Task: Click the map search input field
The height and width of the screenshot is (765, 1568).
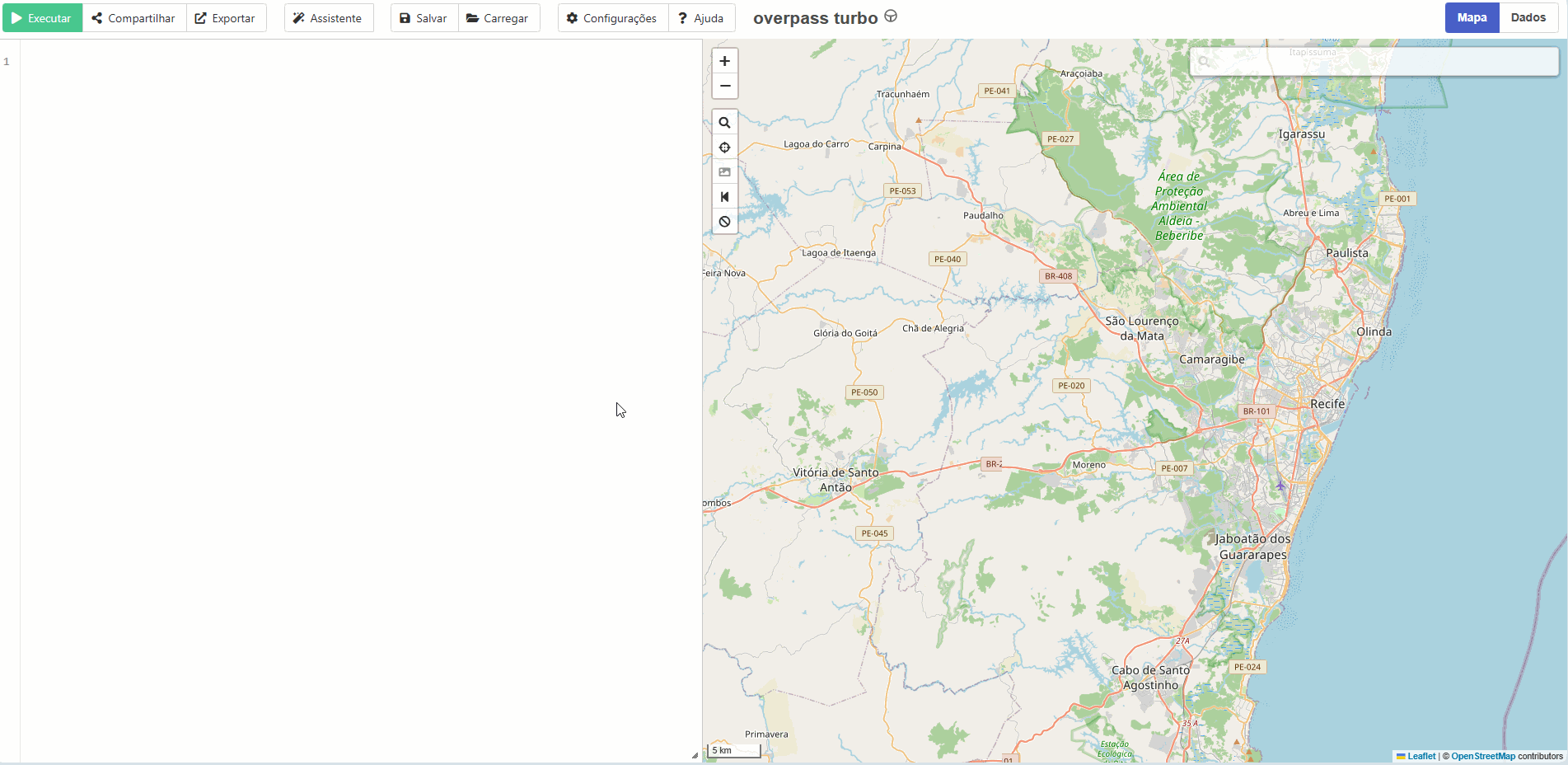Action: pyautogui.click(x=1374, y=61)
